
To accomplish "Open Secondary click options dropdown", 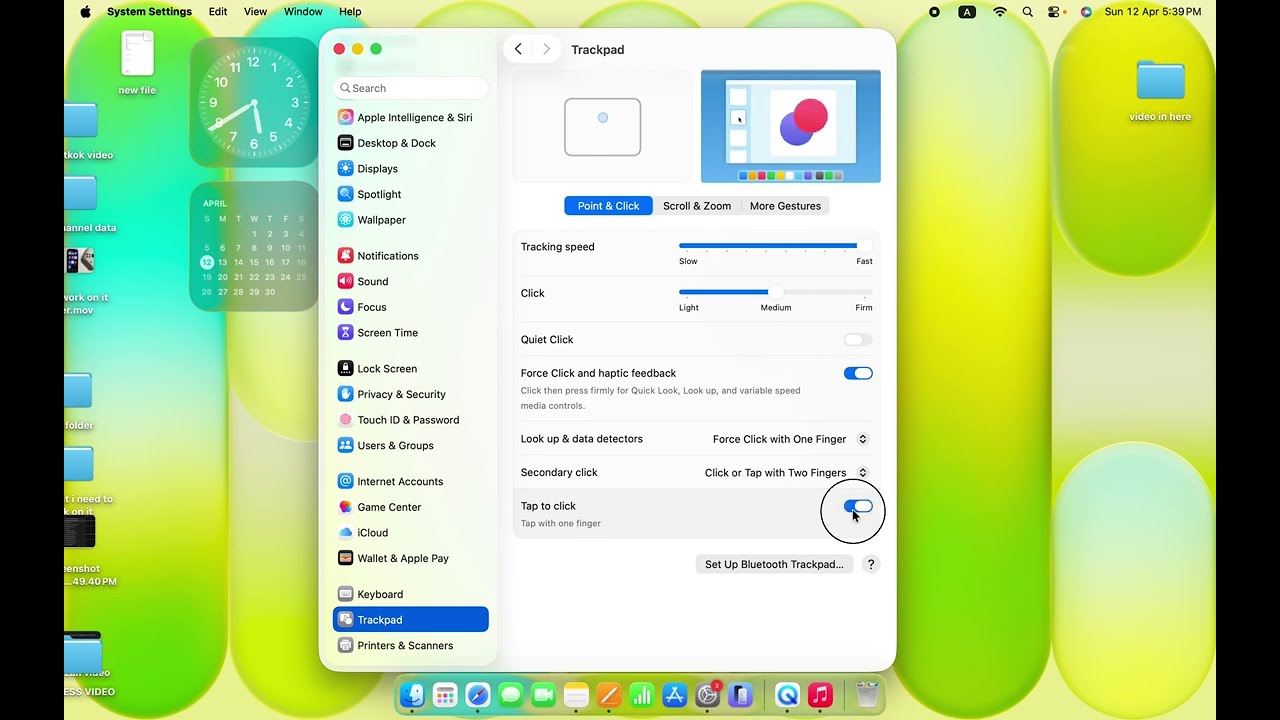I will point(786,473).
